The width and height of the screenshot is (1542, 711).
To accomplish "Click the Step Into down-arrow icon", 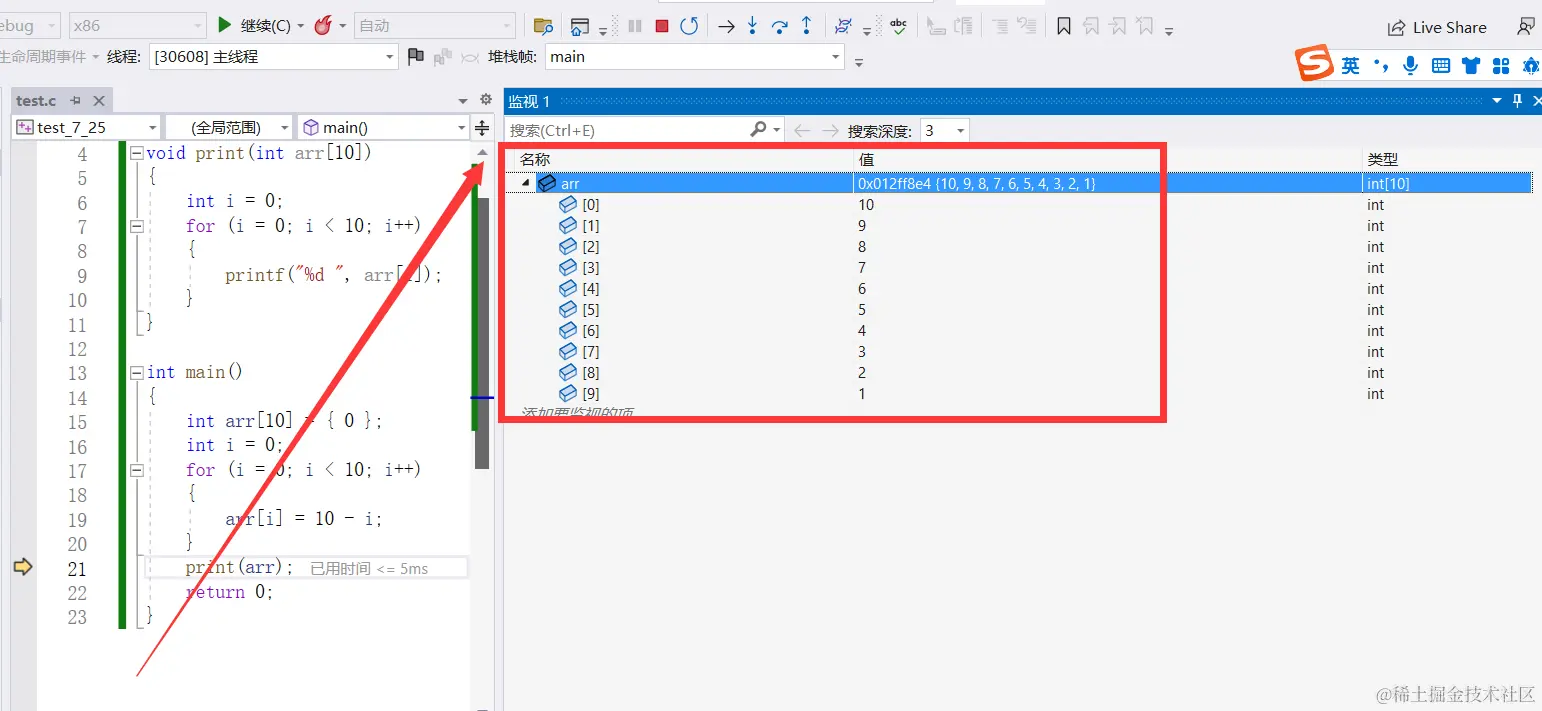I will (753, 26).
